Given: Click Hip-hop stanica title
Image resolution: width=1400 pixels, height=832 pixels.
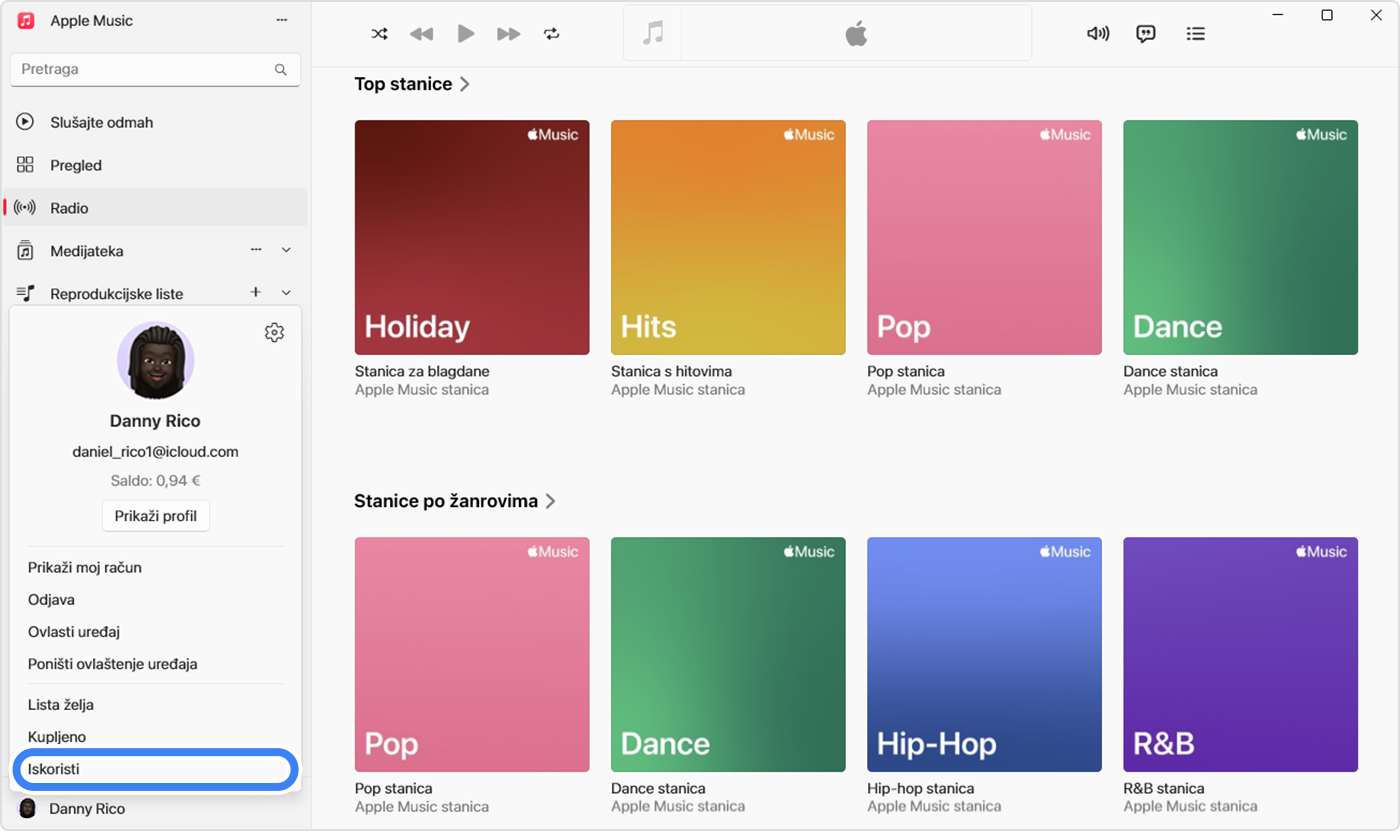Looking at the screenshot, I should click(x=920, y=788).
